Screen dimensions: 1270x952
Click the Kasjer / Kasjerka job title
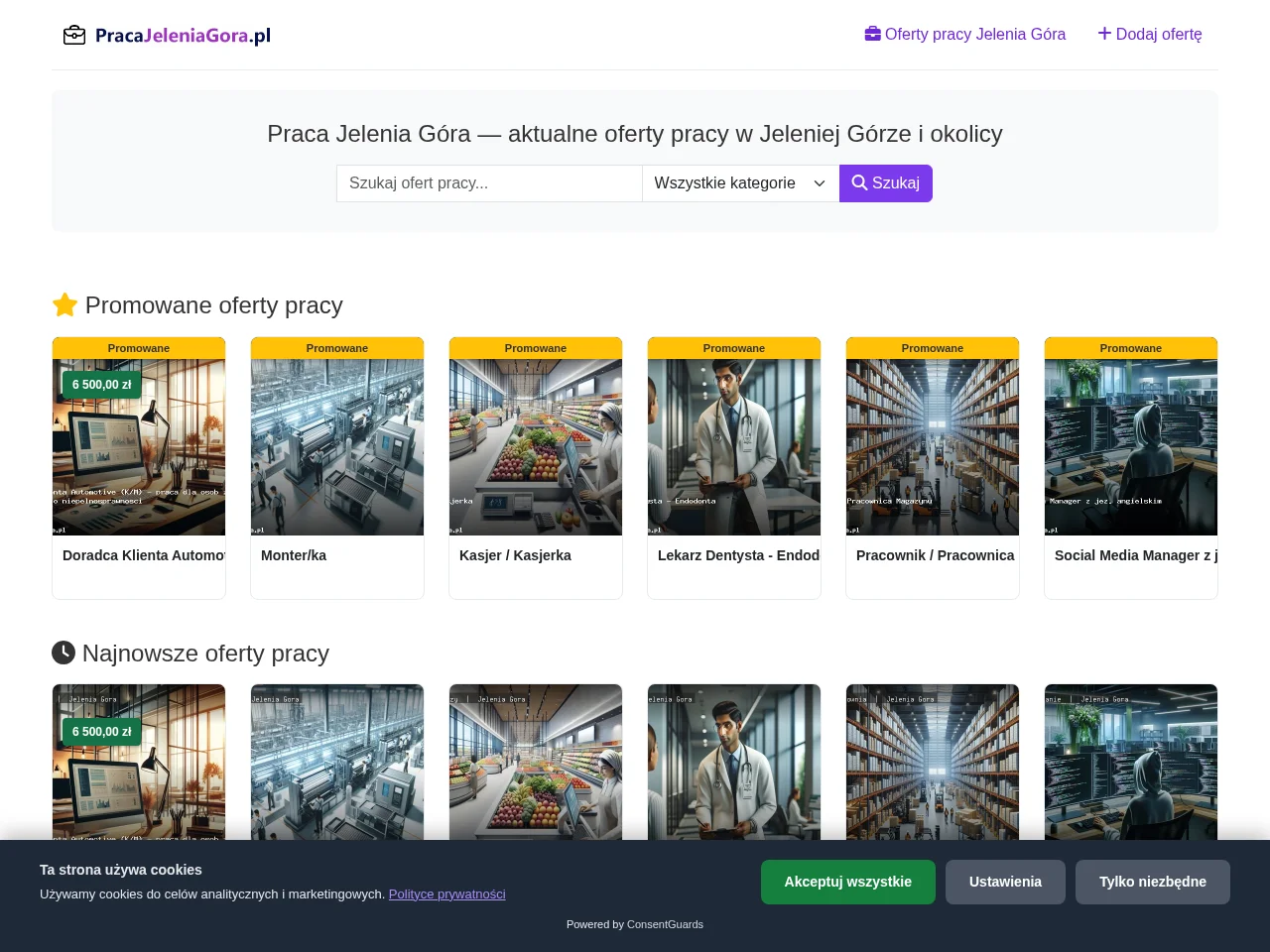coord(515,555)
